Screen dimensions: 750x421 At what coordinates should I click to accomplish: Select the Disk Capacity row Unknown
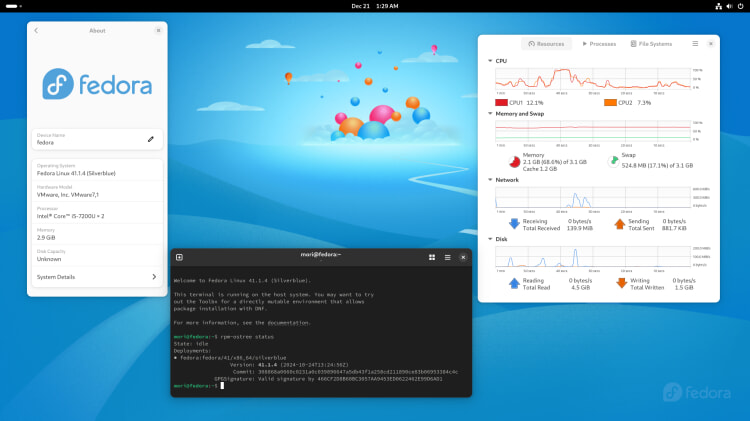(97, 255)
